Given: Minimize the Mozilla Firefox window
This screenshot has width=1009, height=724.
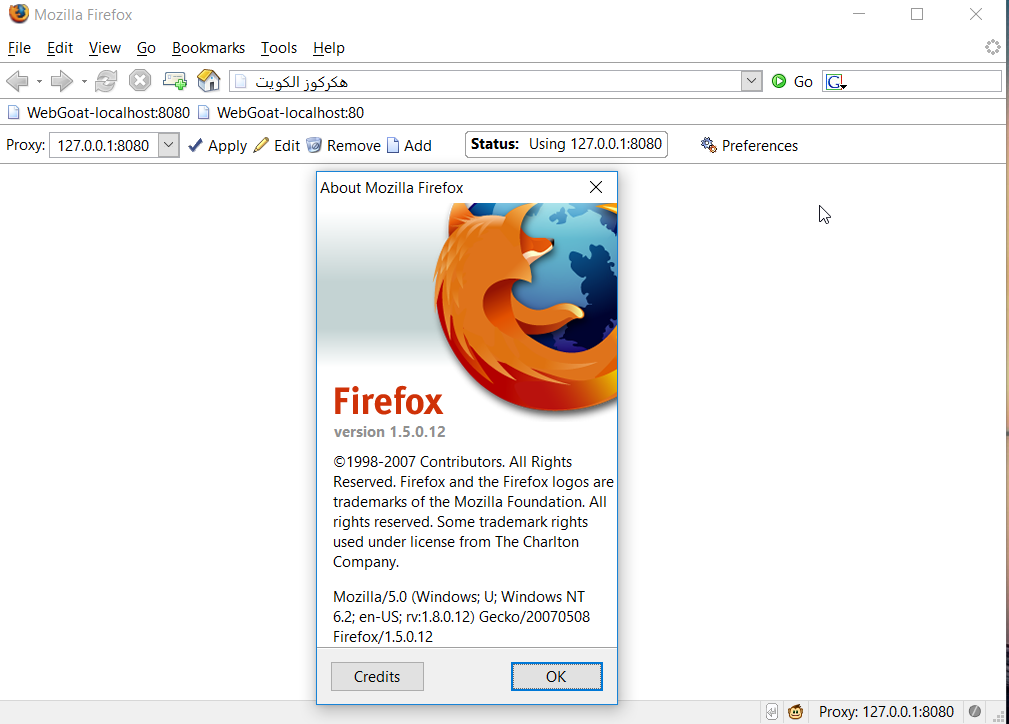Looking at the screenshot, I should tap(859, 14).
